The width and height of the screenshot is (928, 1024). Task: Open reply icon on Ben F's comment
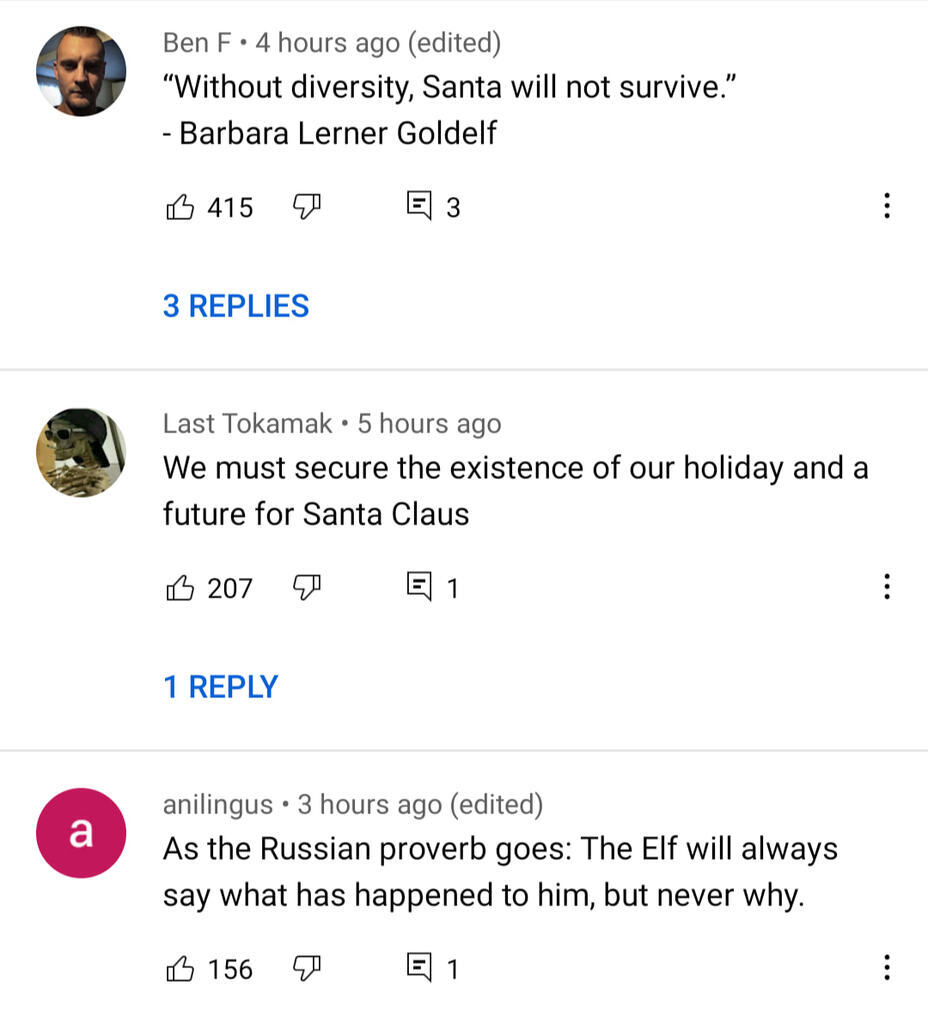[x=419, y=207]
